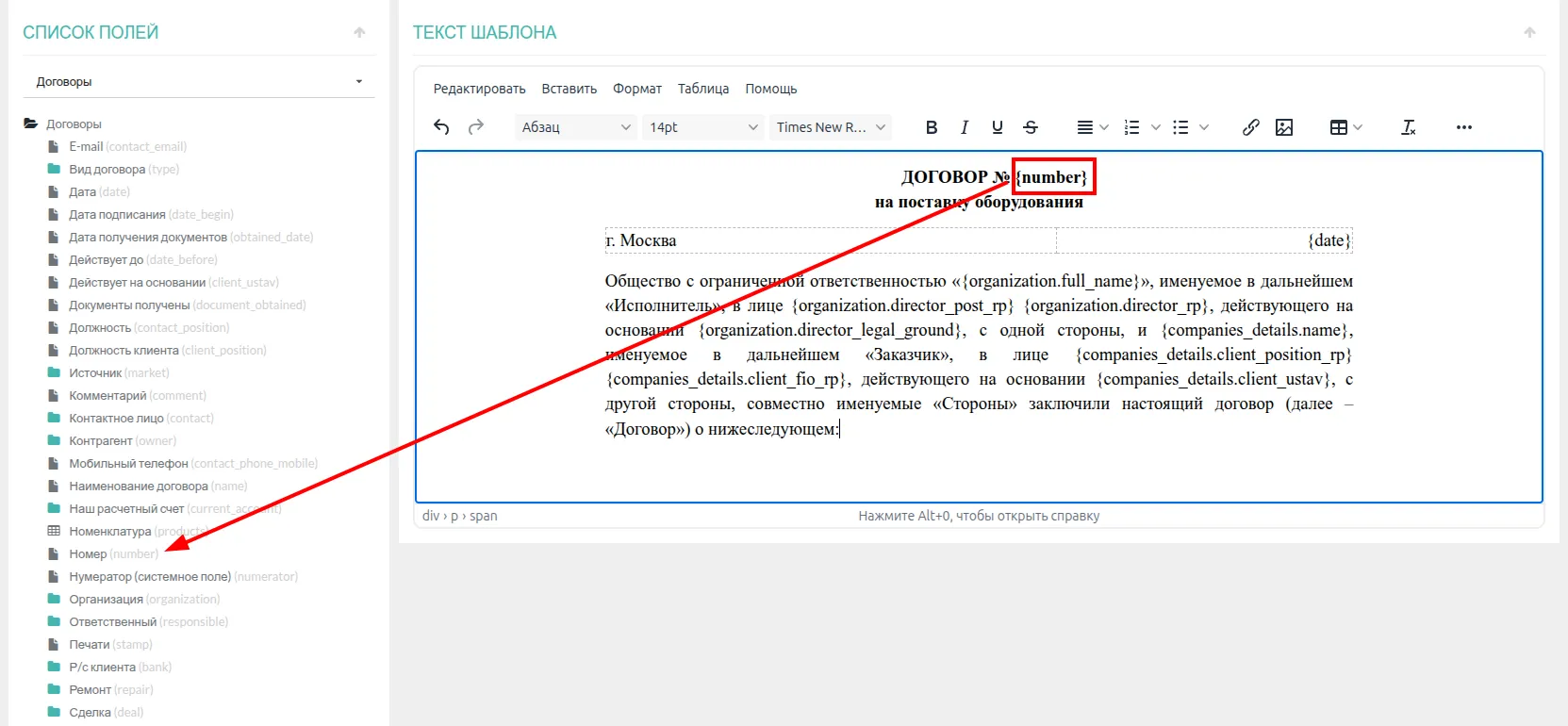Click the Redo arrow icon
Viewport: 1568px width, 726px height.
pyautogui.click(x=476, y=127)
